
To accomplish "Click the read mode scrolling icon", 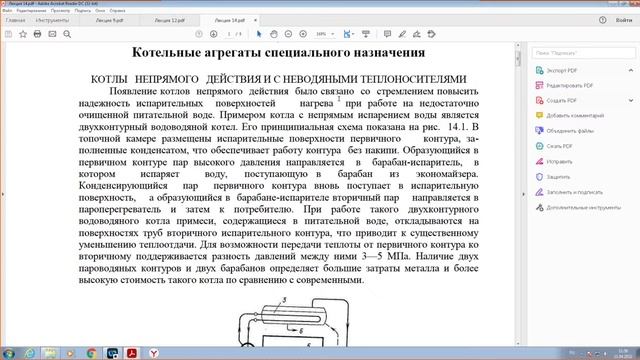I will coord(366,34).
